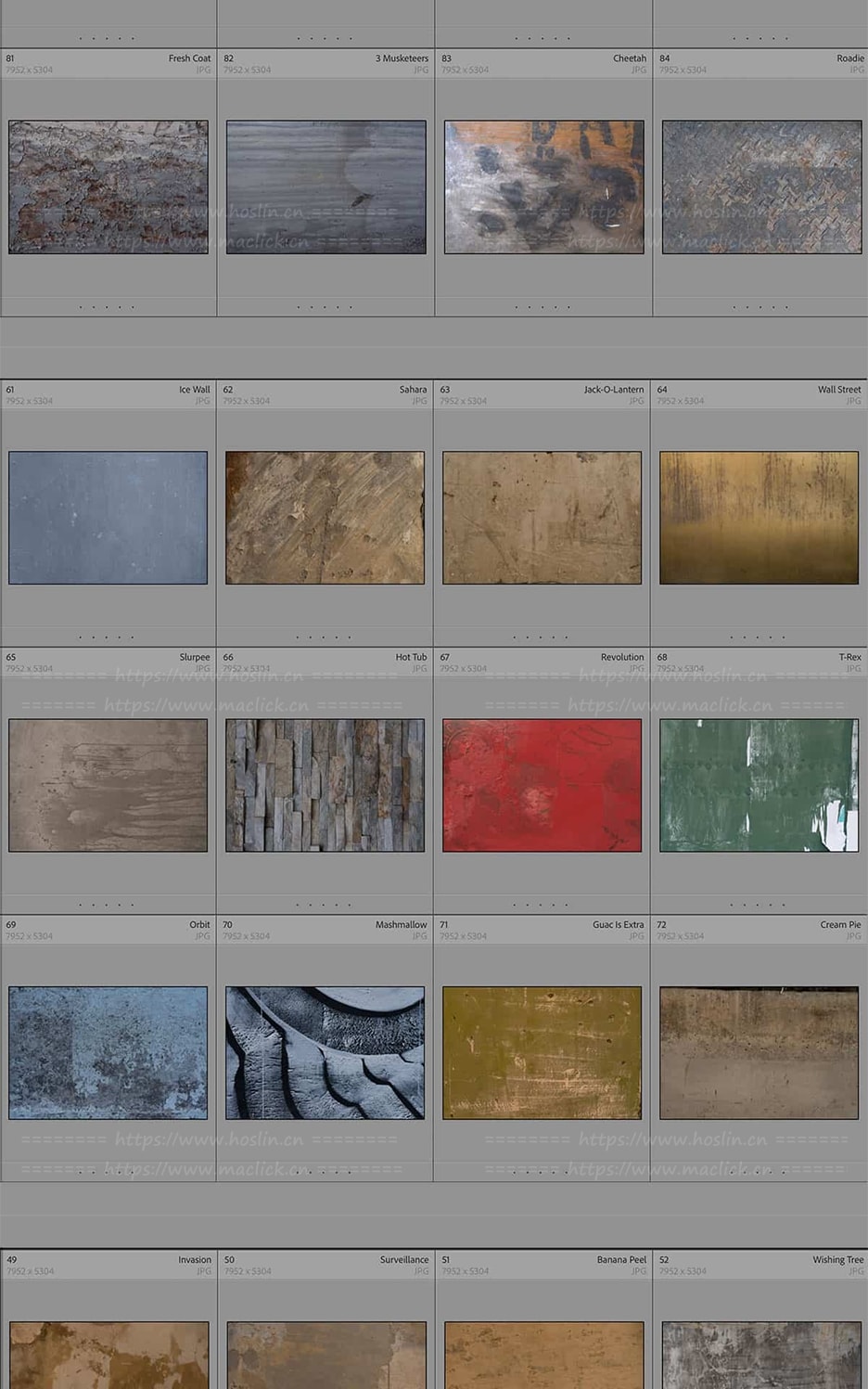Click the 'Jack-O-Lantern' file name
The image size is (868, 1389).
point(614,390)
